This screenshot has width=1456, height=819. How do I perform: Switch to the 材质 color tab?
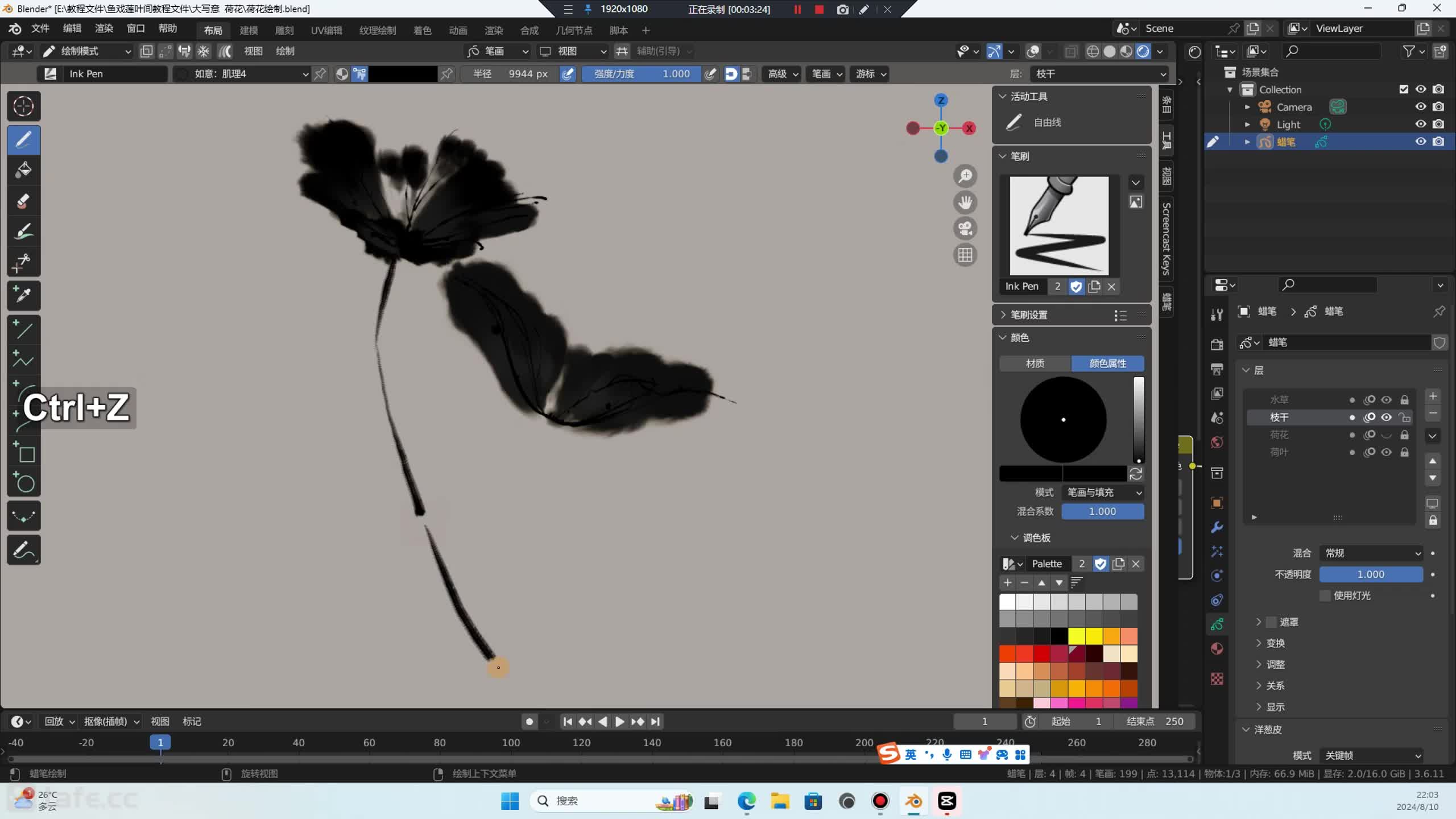point(1035,363)
